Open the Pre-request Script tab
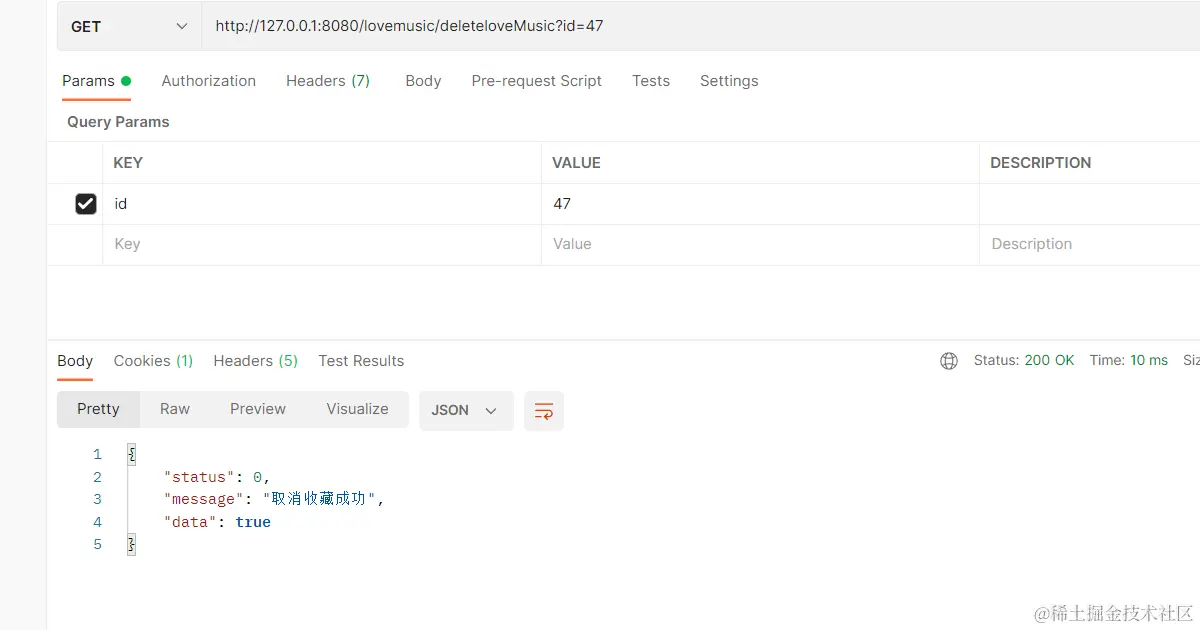 pos(536,81)
